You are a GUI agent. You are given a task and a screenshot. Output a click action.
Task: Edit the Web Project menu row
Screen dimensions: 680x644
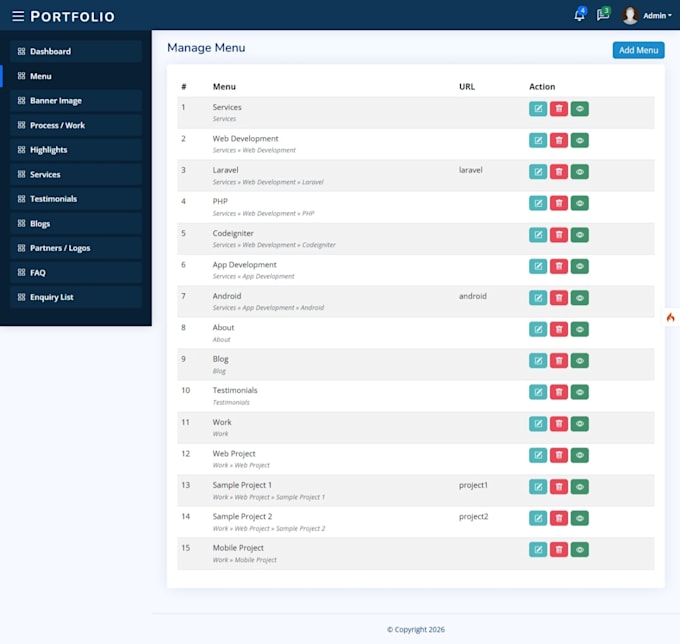[538, 455]
